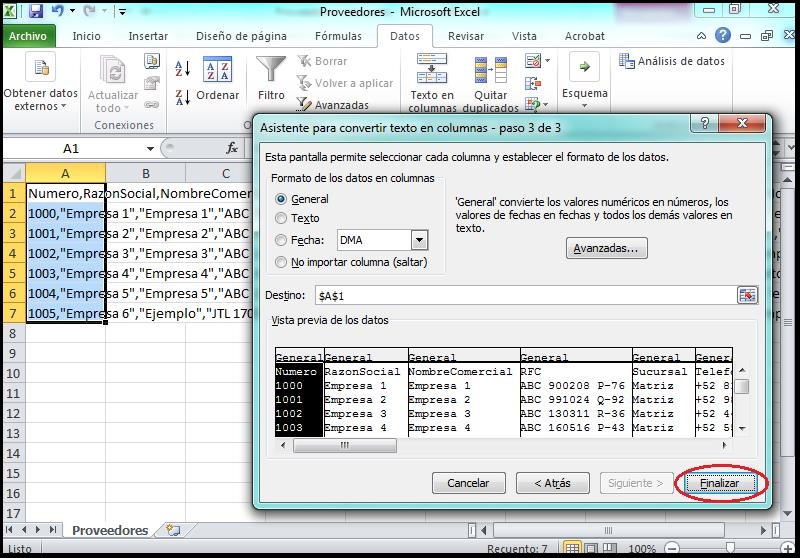Zoom in with the plus button
Screen dimensions: 800x558
tap(788, 549)
